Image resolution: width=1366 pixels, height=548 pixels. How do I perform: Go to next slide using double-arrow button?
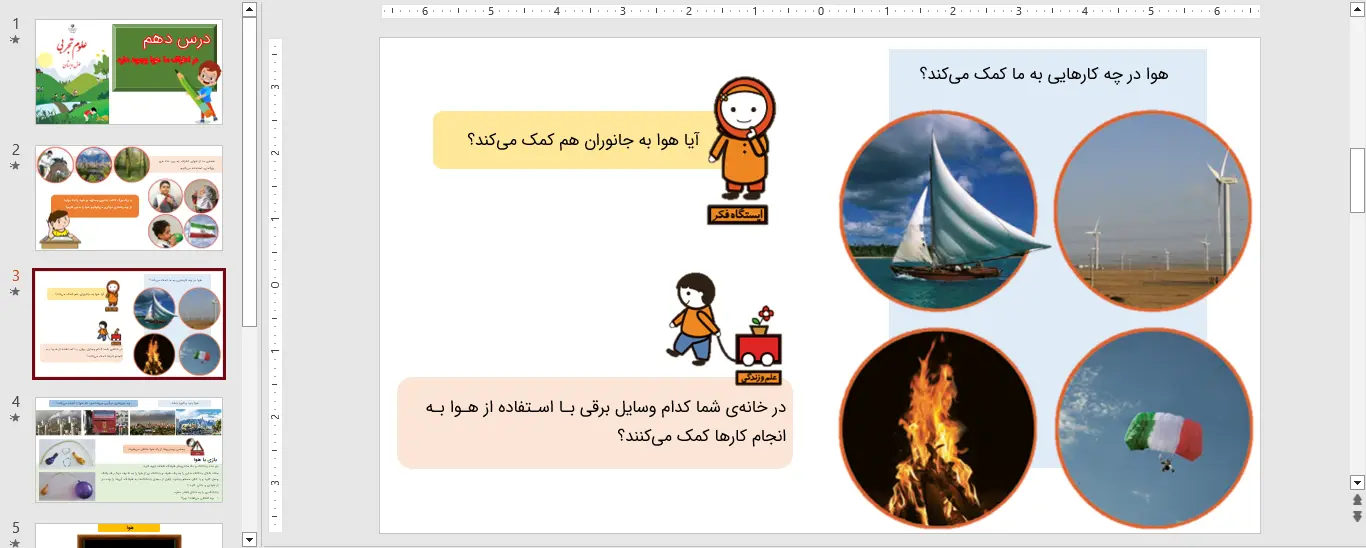click(x=1357, y=516)
